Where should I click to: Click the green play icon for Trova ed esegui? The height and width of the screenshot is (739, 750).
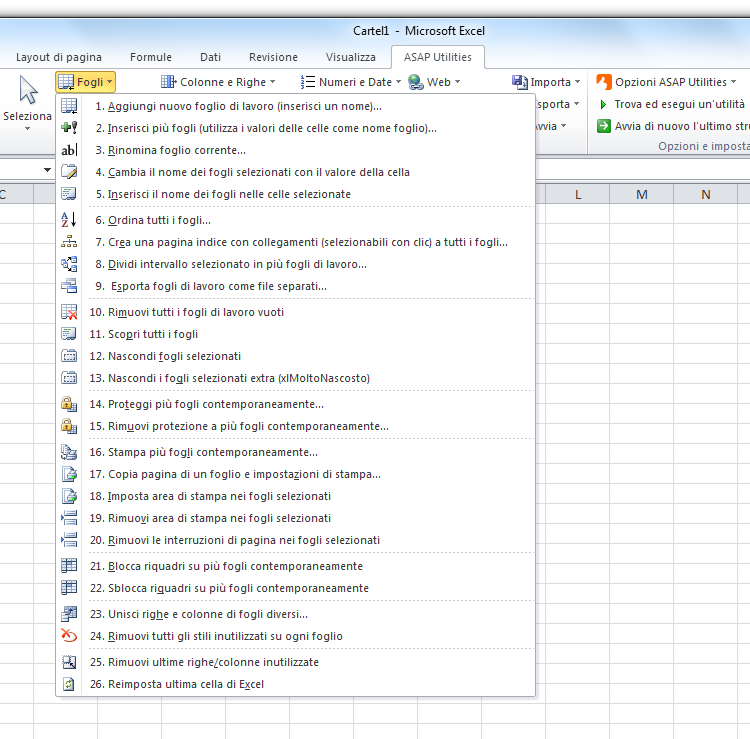tap(604, 104)
